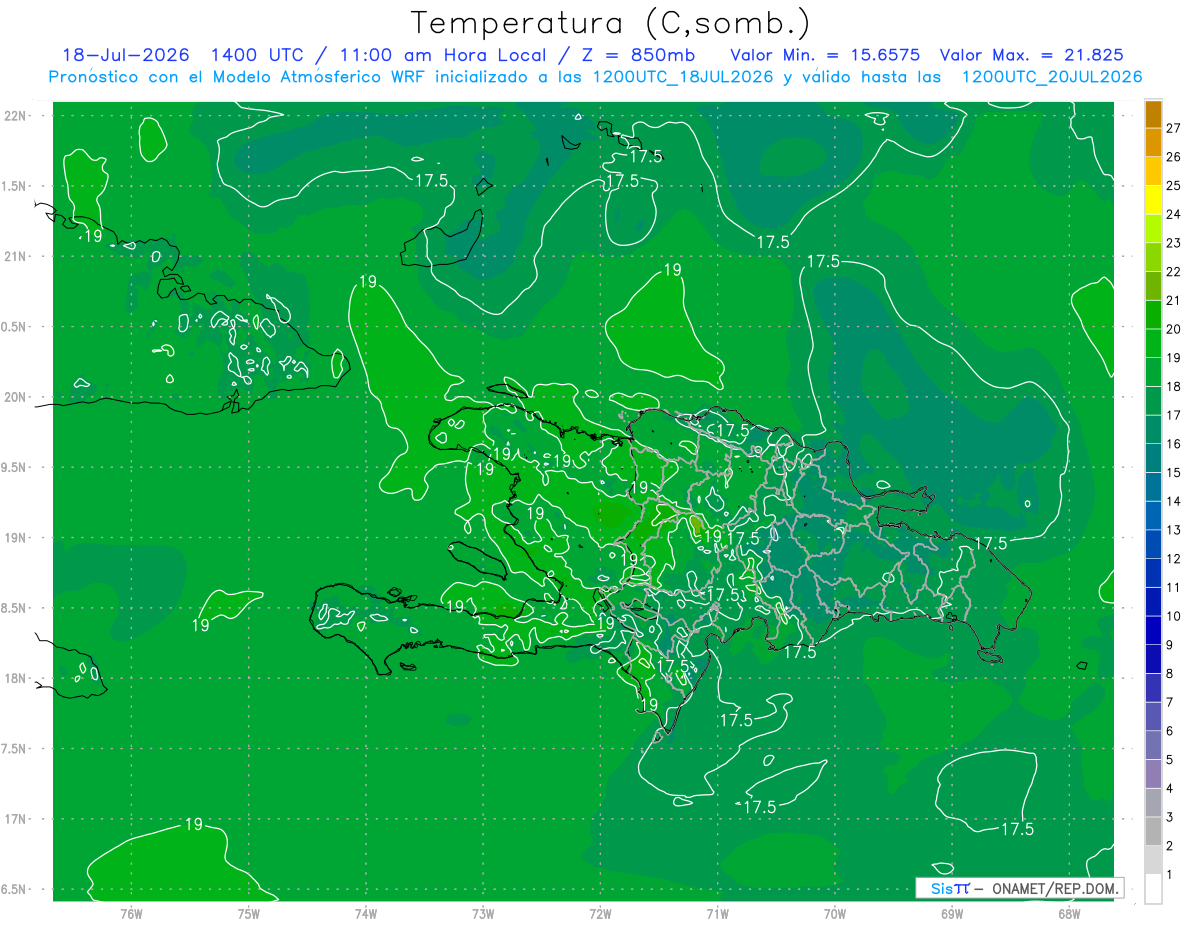Select the 'Z = 850mb' level label
This screenshot has height=927, width=1200.
click(637, 55)
